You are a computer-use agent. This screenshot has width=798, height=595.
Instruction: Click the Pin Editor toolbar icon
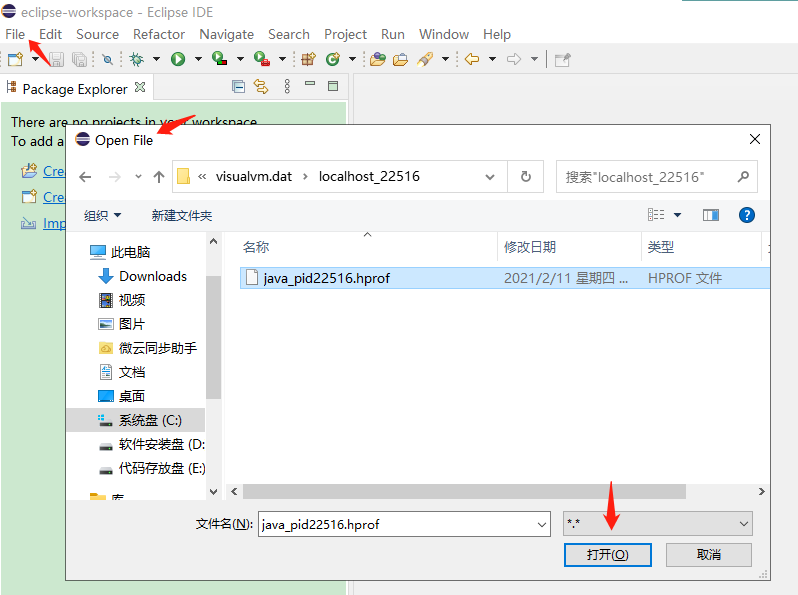tap(562, 60)
